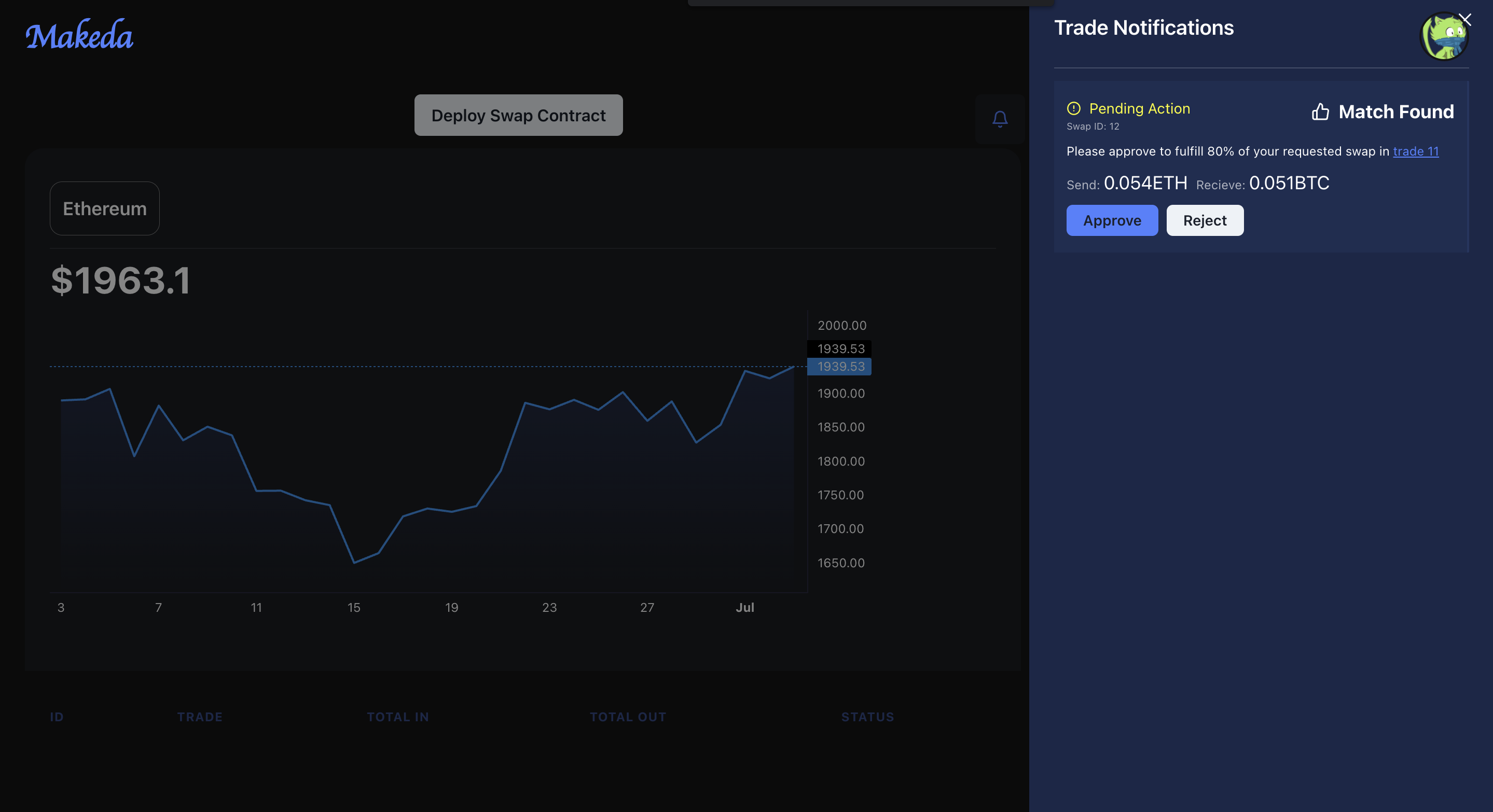
Task: Click the Match Found thumbs-up icon
Action: click(x=1320, y=111)
